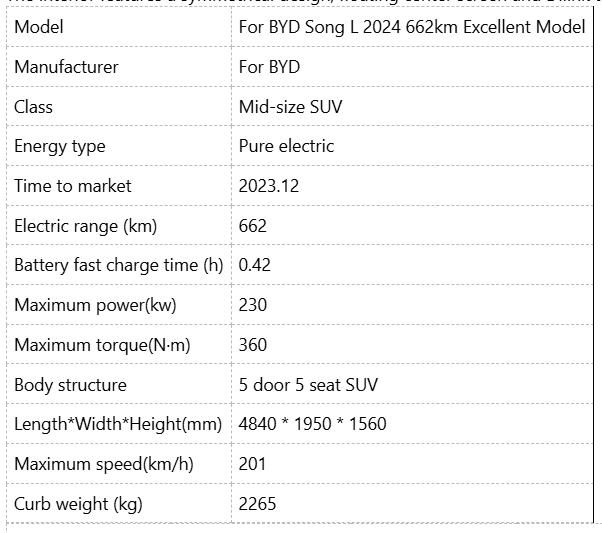Click the 'Energy type' label
Image resolution: width=602 pixels, height=533 pixels.
point(60,146)
